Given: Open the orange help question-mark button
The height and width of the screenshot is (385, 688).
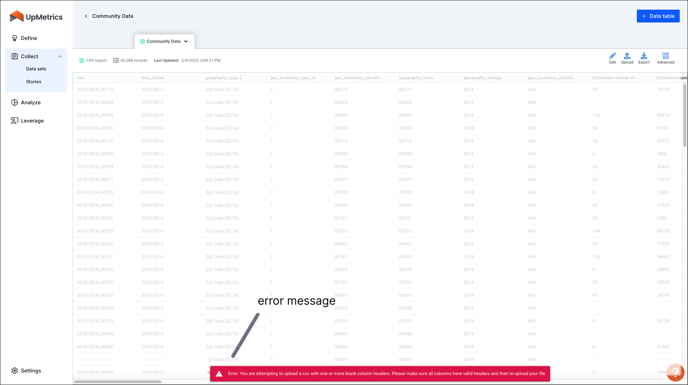Looking at the screenshot, I should coord(675,372).
